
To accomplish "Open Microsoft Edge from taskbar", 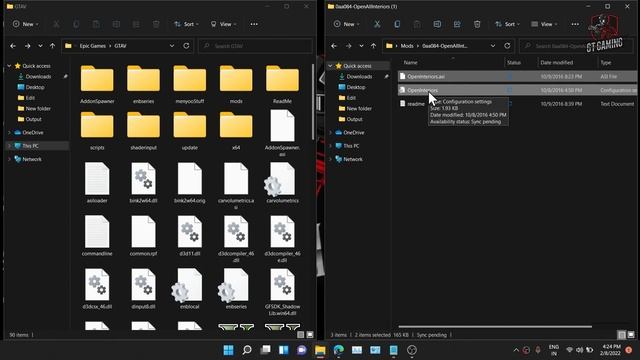I will (338, 350).
